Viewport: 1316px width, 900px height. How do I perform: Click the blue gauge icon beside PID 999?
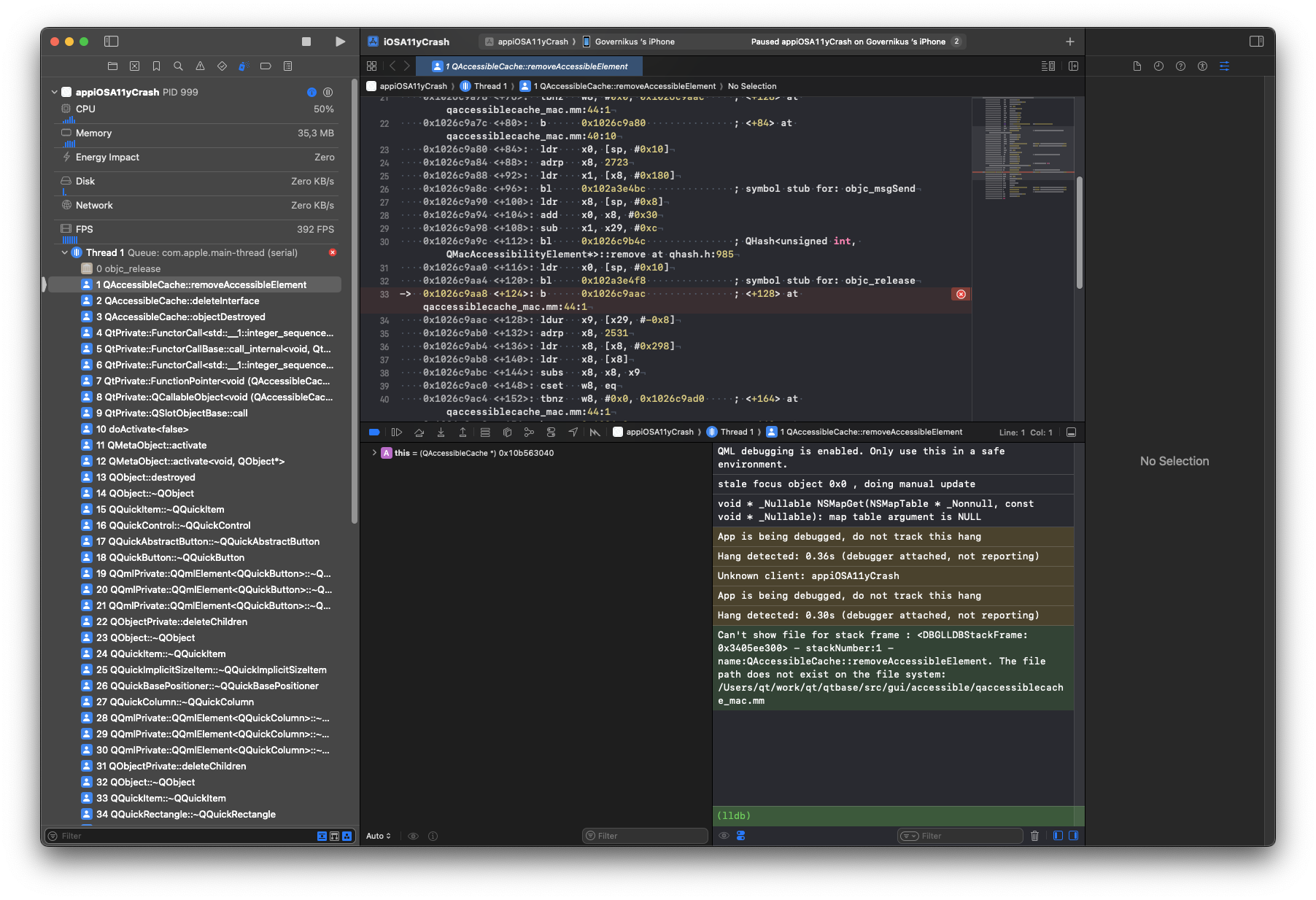tap(311, 92)
